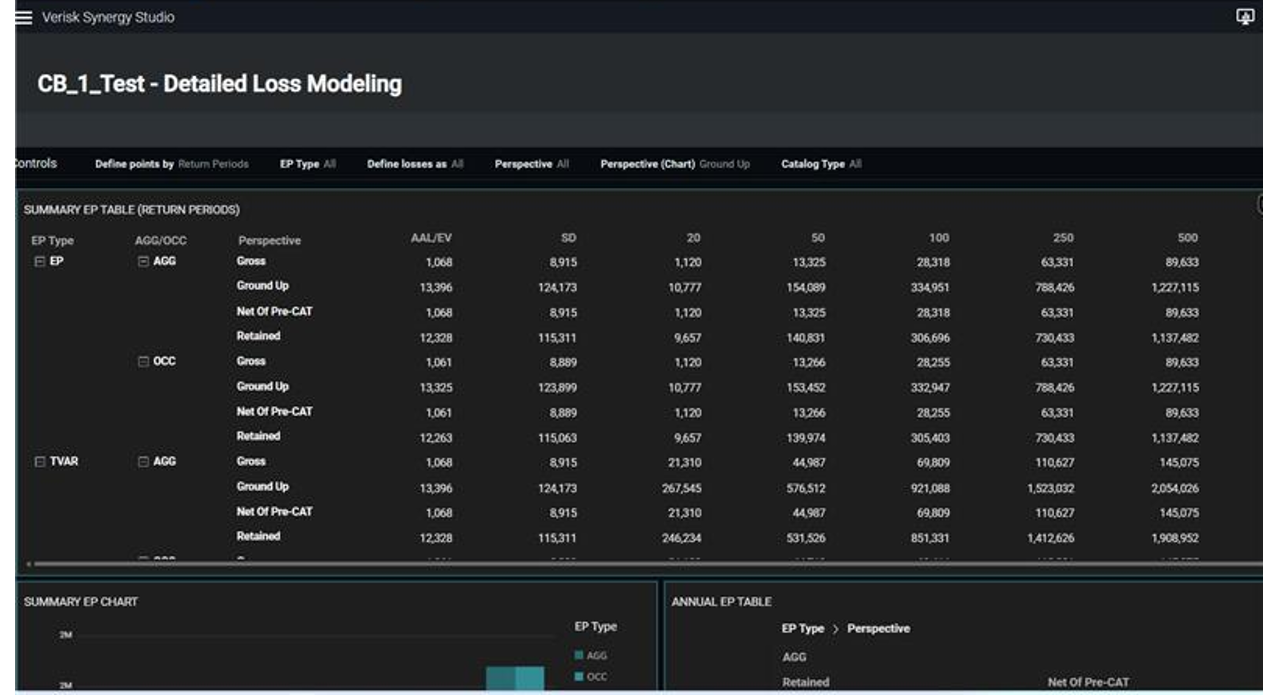
Task: Click the Net Of Pre-CAT column in Annual EP Table
Action: (1088, 683)
